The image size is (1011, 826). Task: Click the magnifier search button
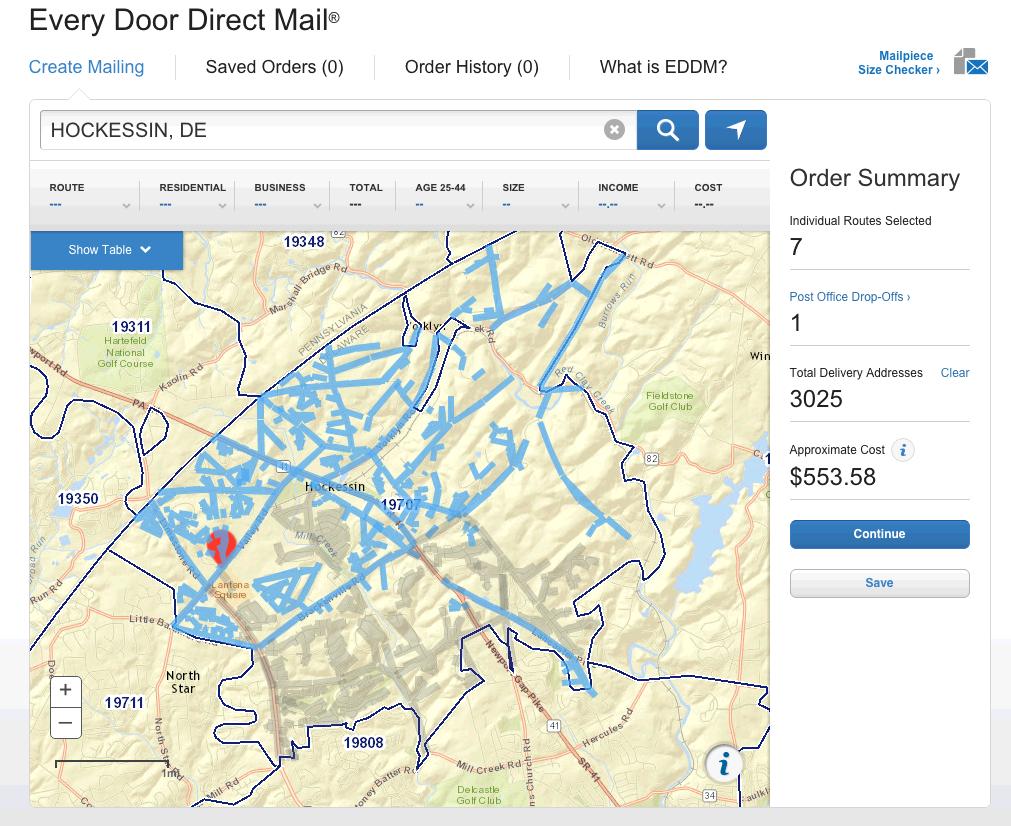click(667, 130)
